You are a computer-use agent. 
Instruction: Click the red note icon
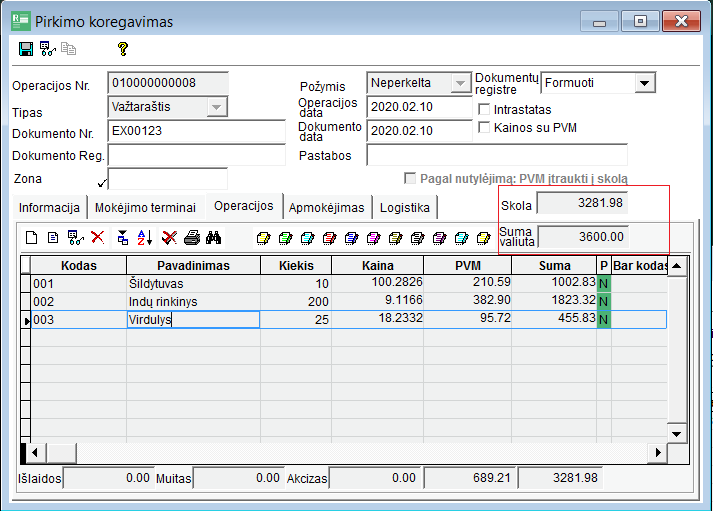pyautogui.click(x=330, y=238)
